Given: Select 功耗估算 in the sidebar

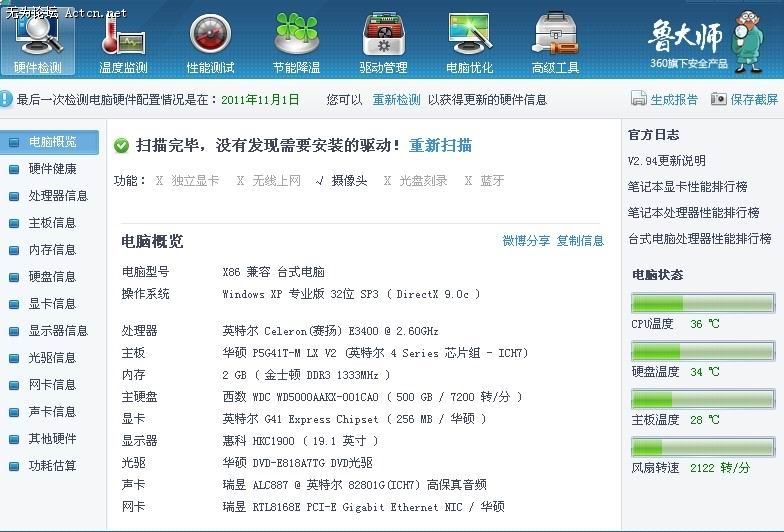Looking at the screenshot, I should click(52, 466).
